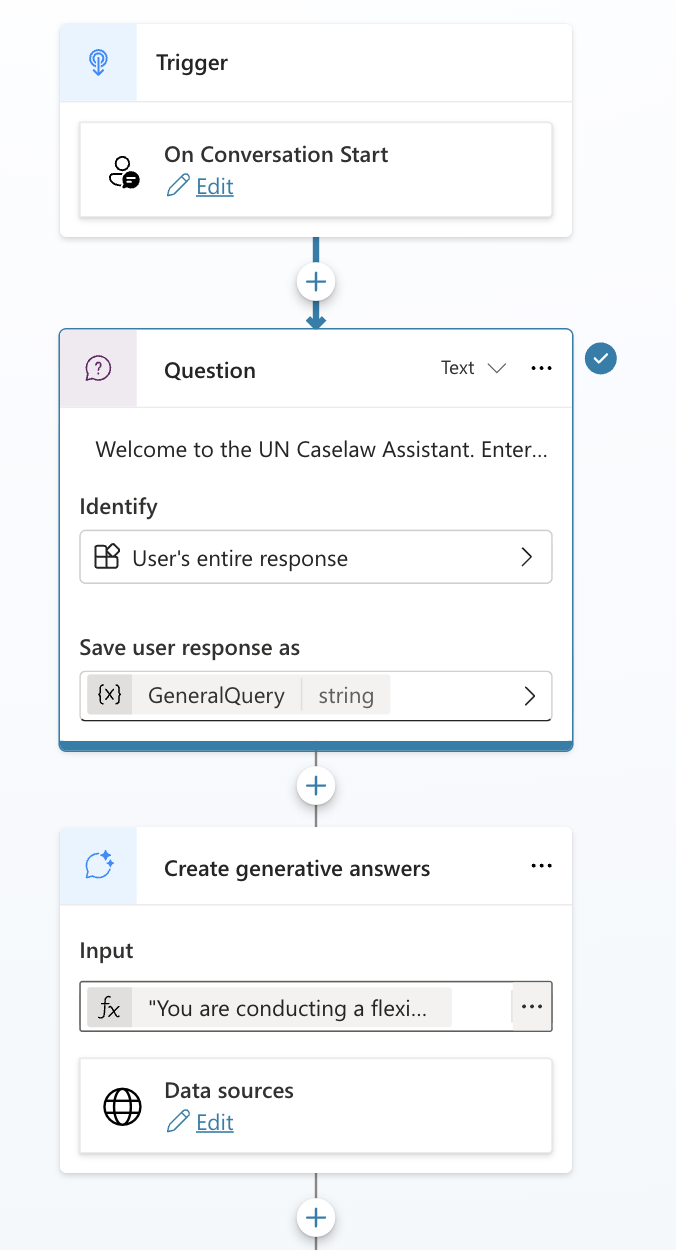Click the Create generative answers sparkle icon

(x=98, y=866)
